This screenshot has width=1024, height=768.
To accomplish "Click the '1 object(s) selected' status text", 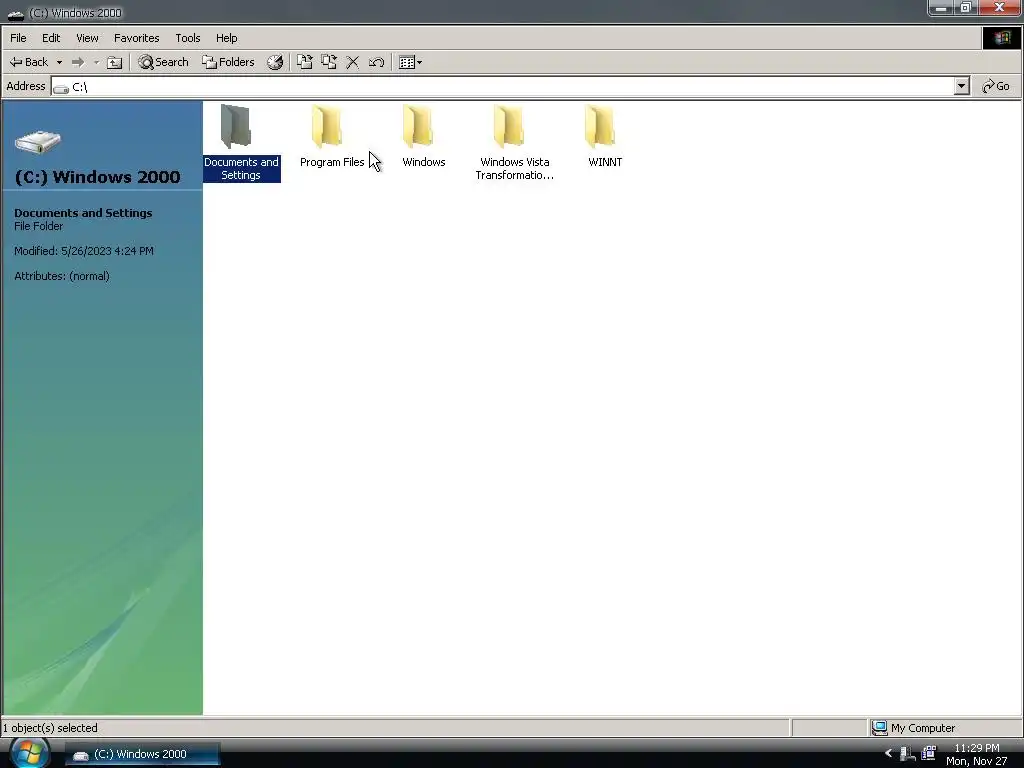I will pyautogui.click(x=50, y=728).
